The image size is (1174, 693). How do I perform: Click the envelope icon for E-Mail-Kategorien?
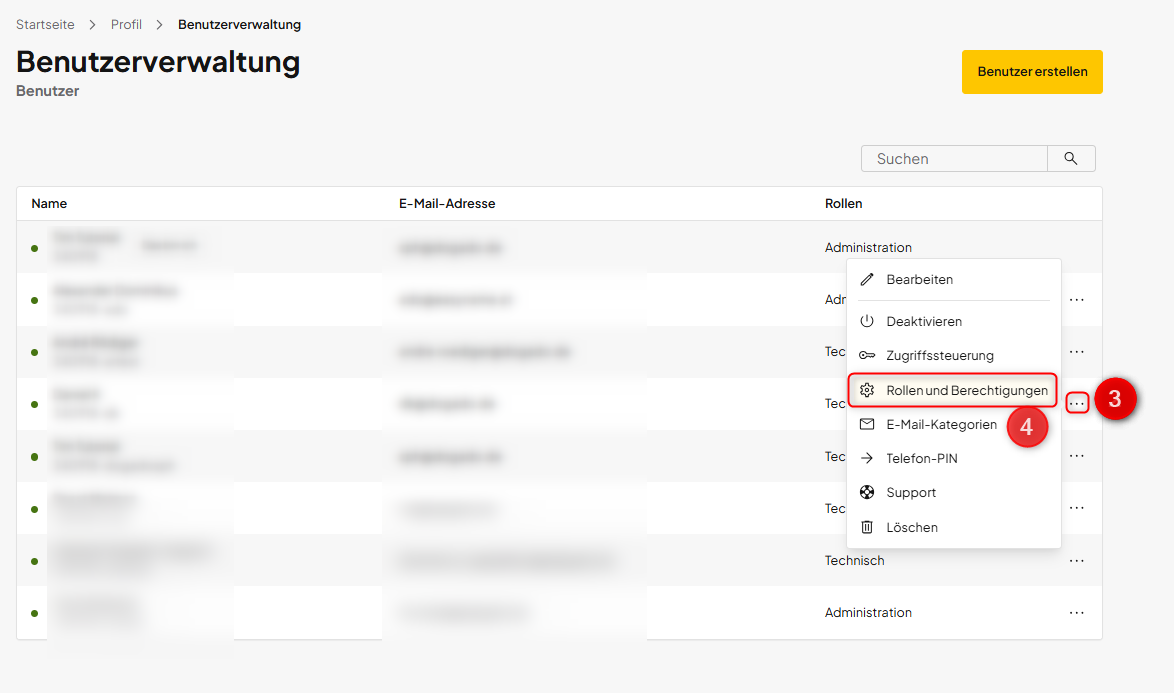pyautogui.click(x=867, y=425)
